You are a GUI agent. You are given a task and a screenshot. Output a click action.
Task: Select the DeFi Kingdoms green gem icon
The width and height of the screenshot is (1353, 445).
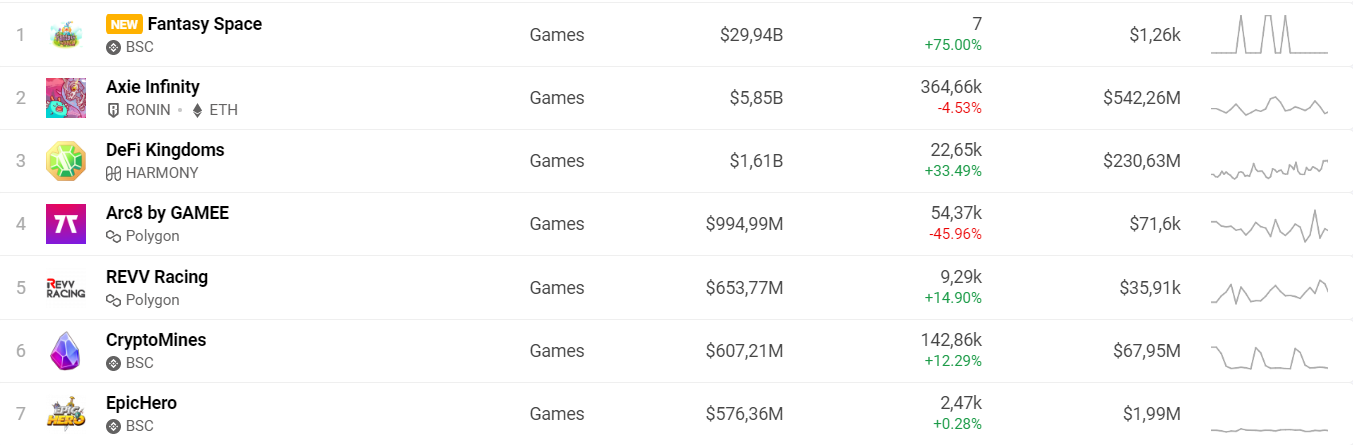click(x=66, y=161)
